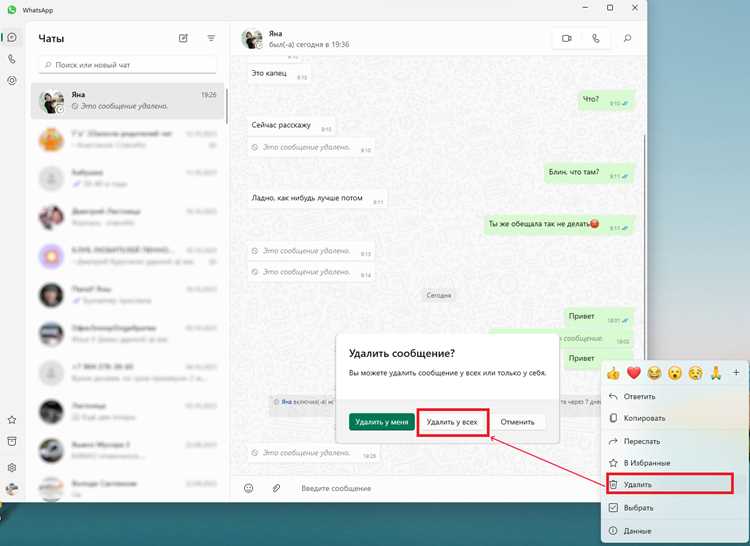
Task: Choose Данные in context menu
Action: click(674, 531)
